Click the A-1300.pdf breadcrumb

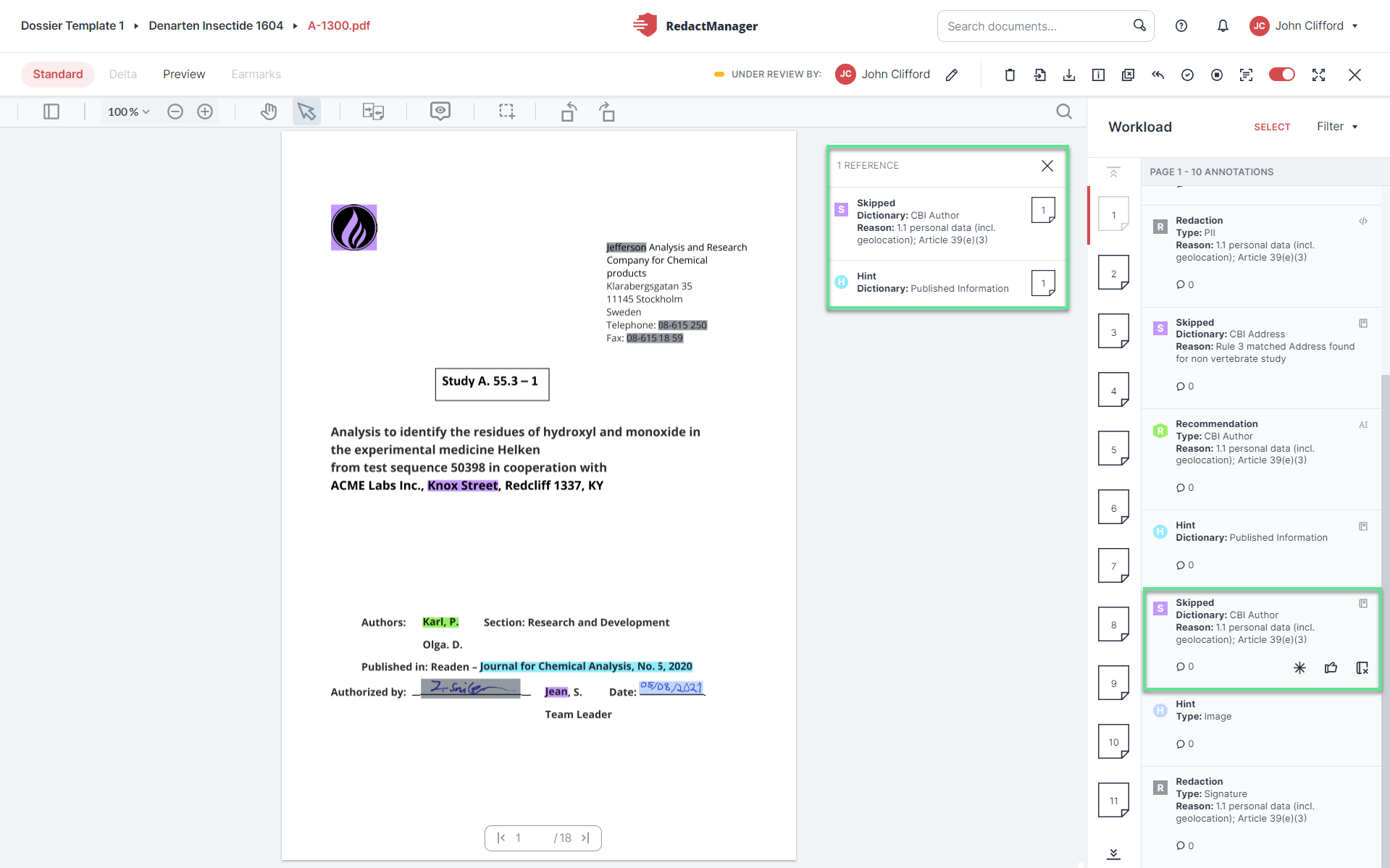click(x=339, y=25)
